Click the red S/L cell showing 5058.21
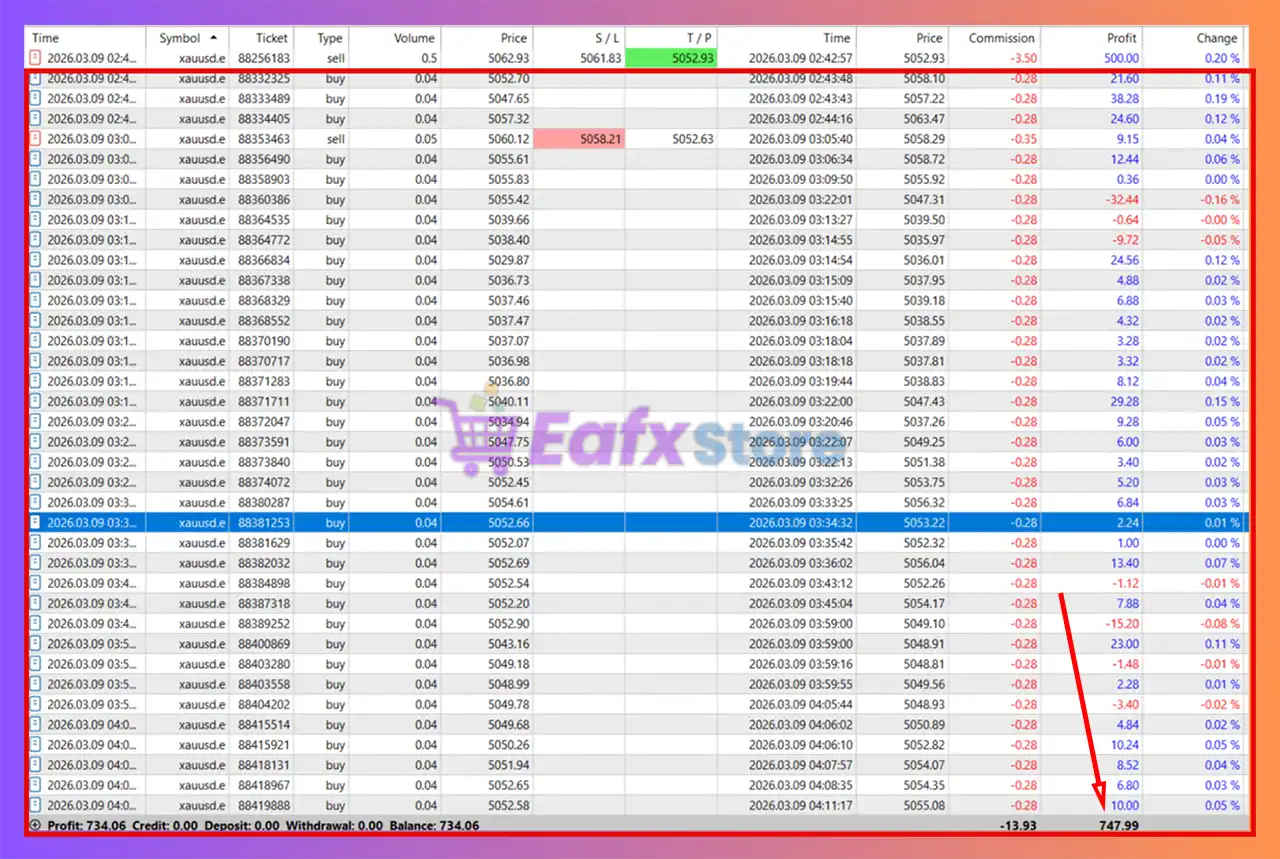 pos(579,139)
